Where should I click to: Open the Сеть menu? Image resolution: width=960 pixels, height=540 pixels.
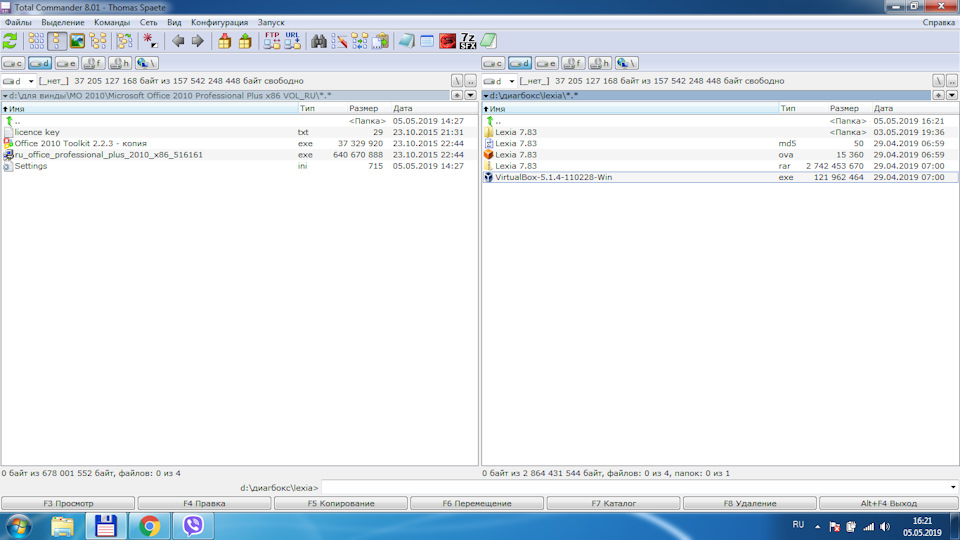click(148, 23)
